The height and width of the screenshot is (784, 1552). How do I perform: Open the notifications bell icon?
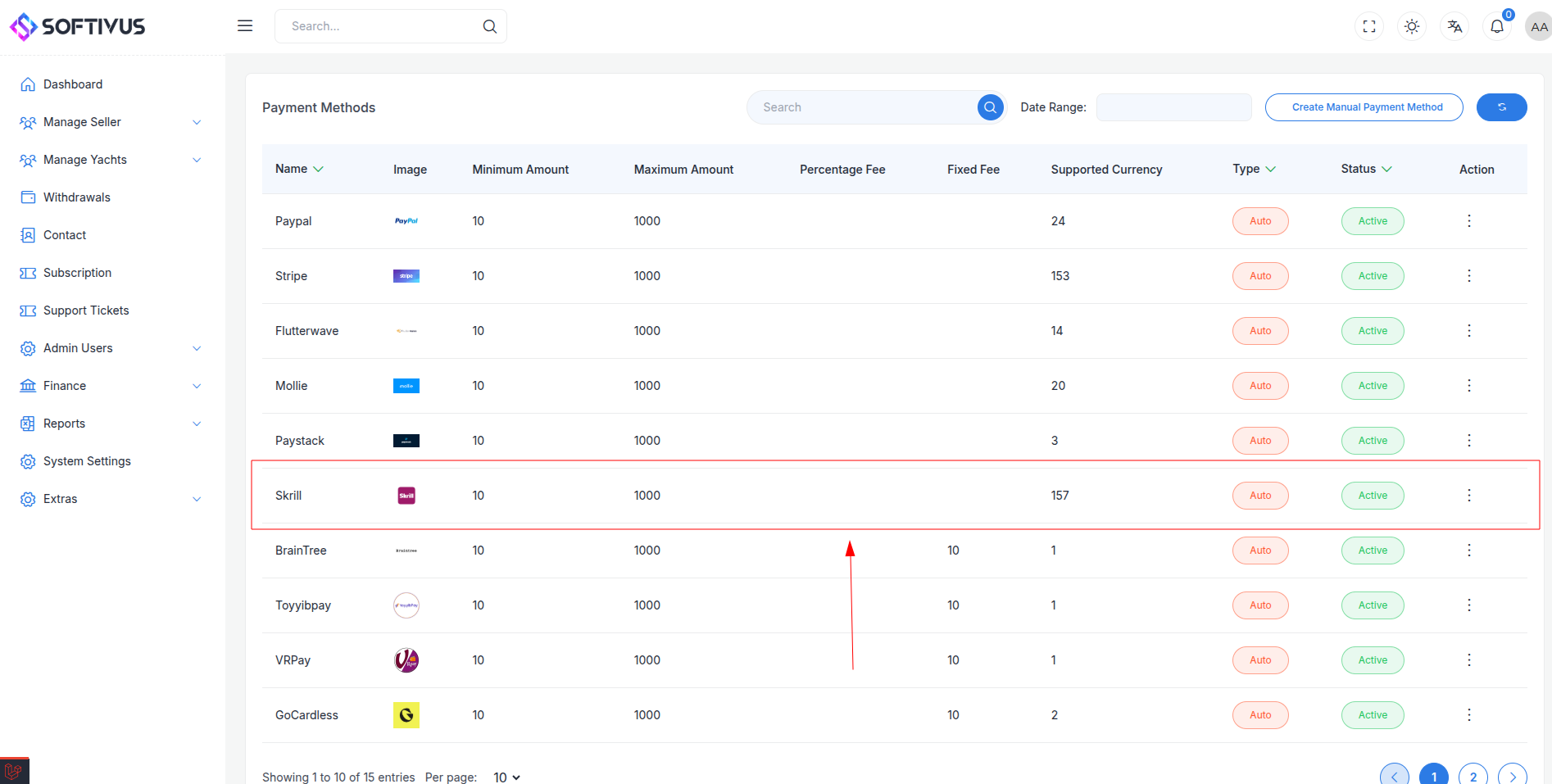[1497, 26]
